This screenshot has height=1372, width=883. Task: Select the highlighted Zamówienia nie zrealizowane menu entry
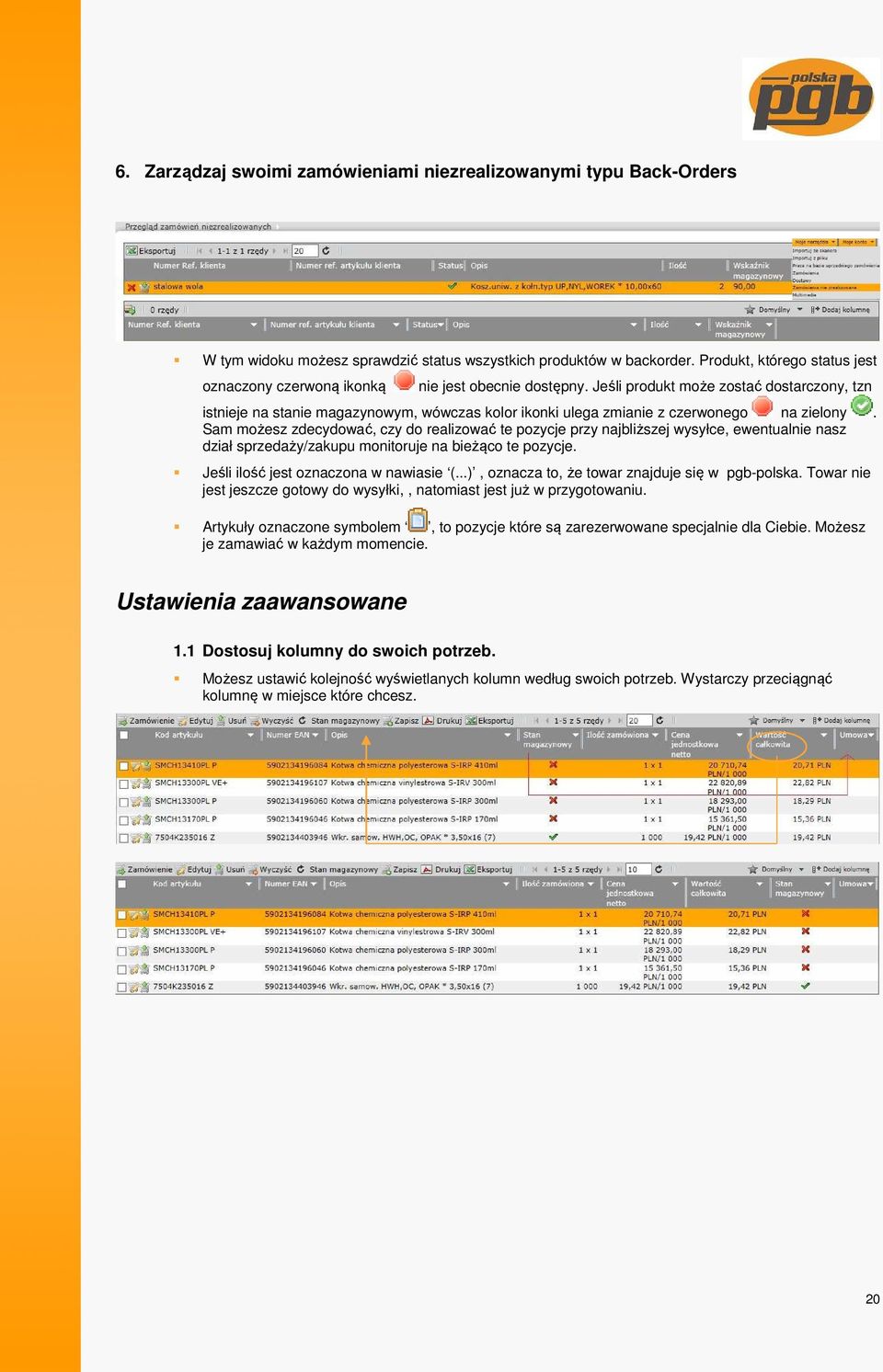click(x=835, y=288)
